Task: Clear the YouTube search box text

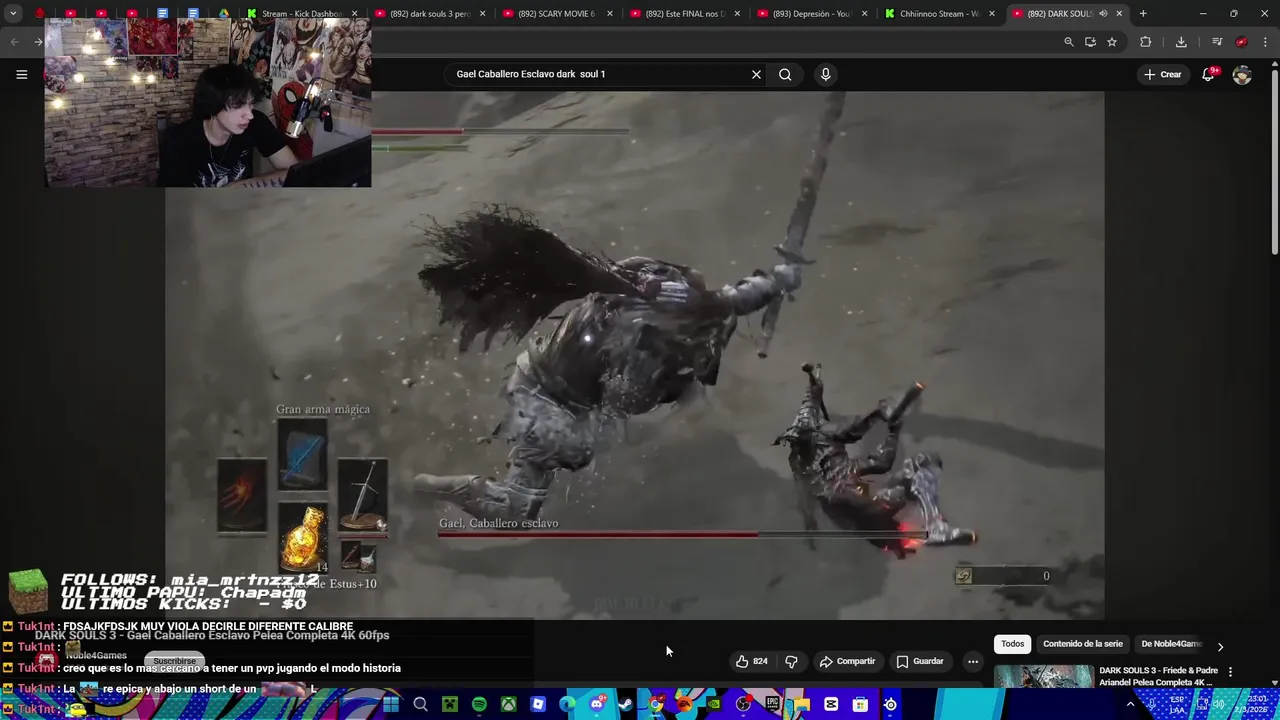Action: (x=756, y=74)
